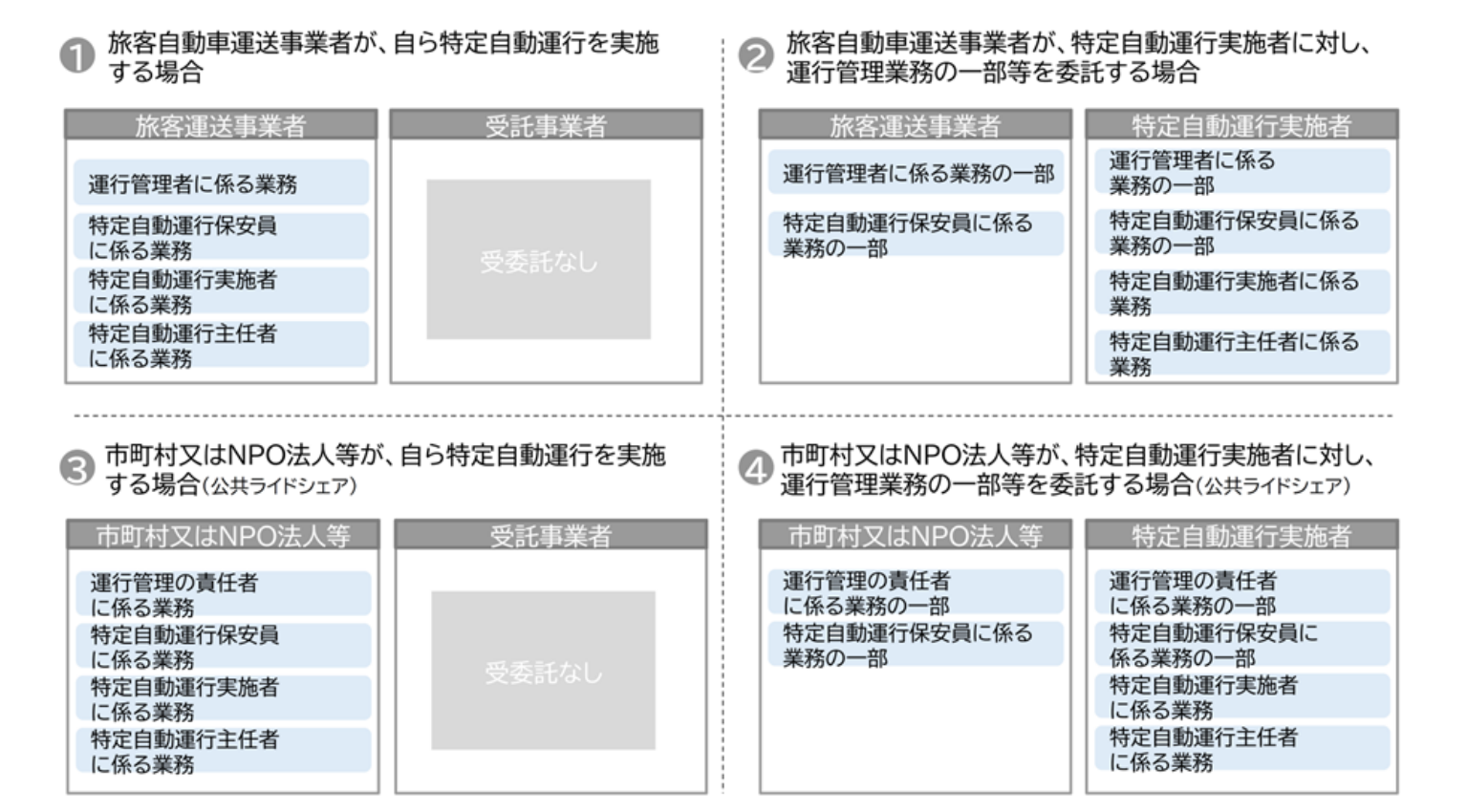Select 受託事業者 column header in section ③
This screenshot has height=812, width=1467.
(550, 535)
